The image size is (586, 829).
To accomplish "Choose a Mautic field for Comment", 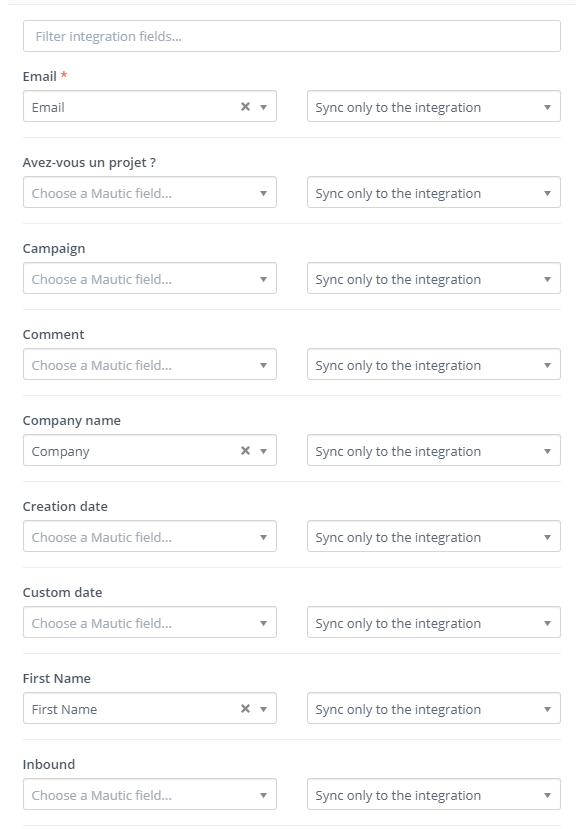I will point(150,365).
